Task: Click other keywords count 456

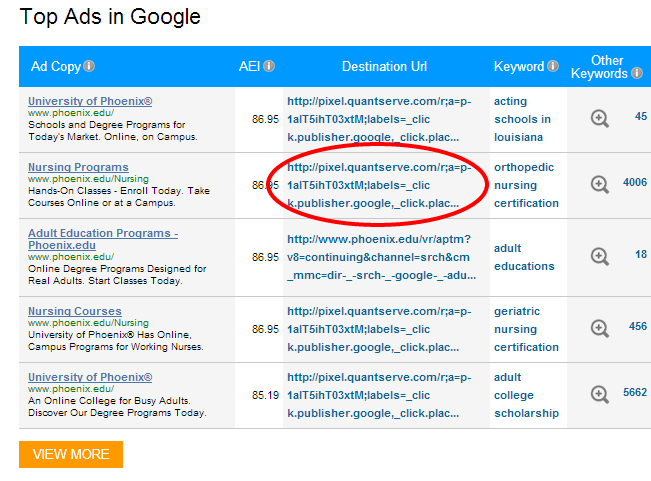Action: (x=638, y=326)
